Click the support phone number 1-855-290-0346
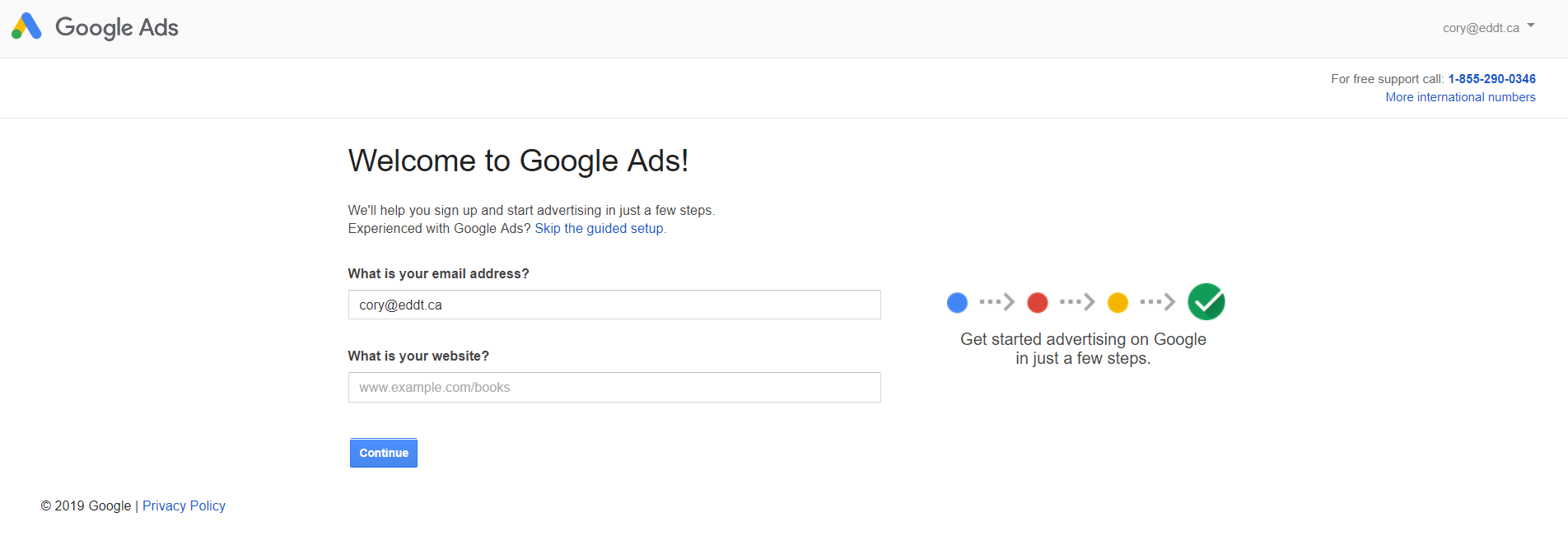The image size is (1568, 545). pyautogui.click(x=1491, y=79)
